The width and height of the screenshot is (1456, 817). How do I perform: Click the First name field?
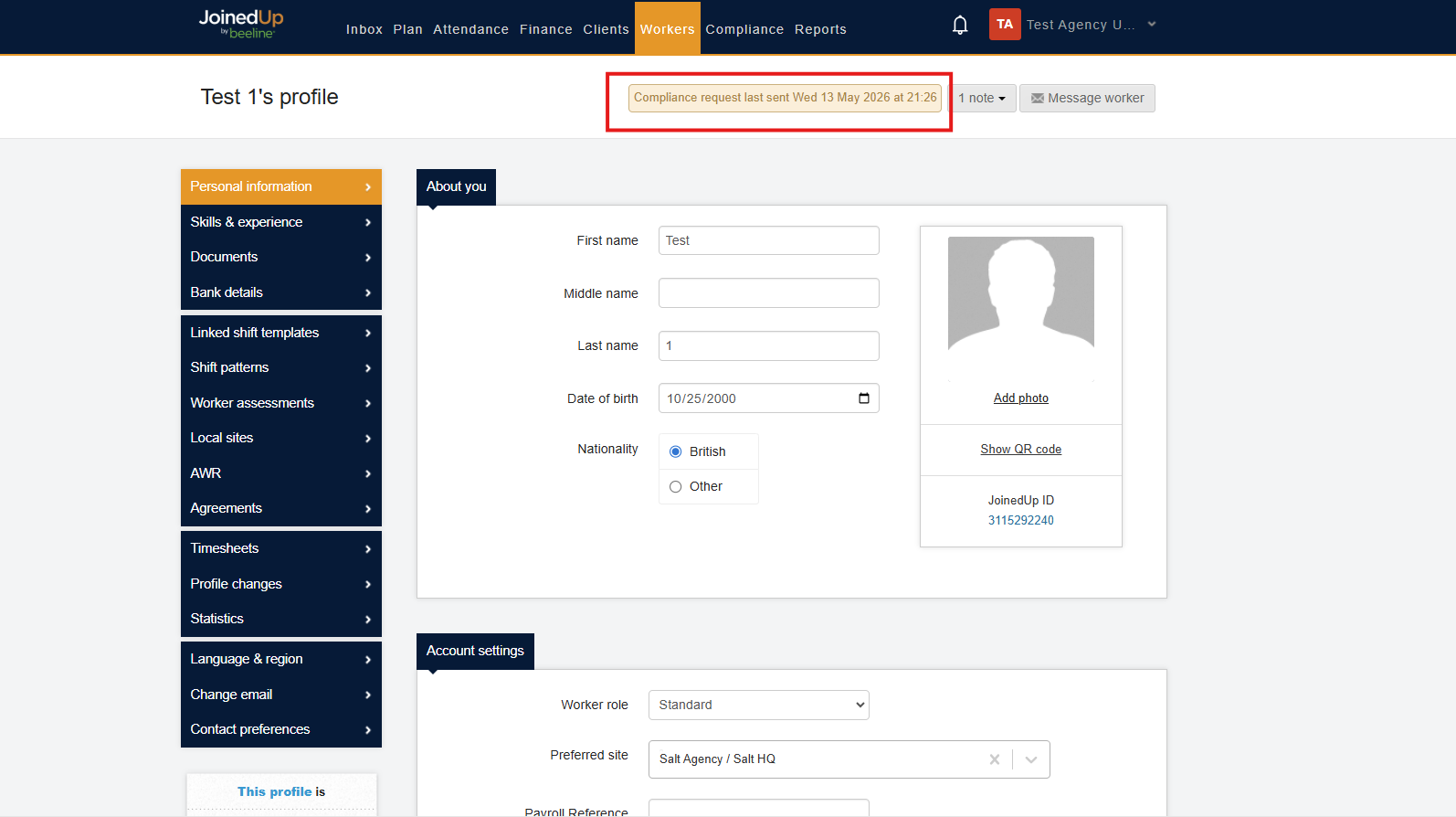tap(769, 240)
